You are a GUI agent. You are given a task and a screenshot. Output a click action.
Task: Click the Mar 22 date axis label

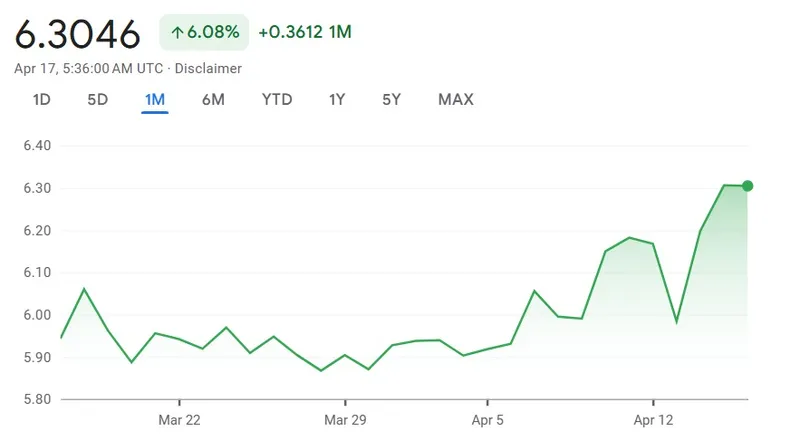click(x=179, y=420)
